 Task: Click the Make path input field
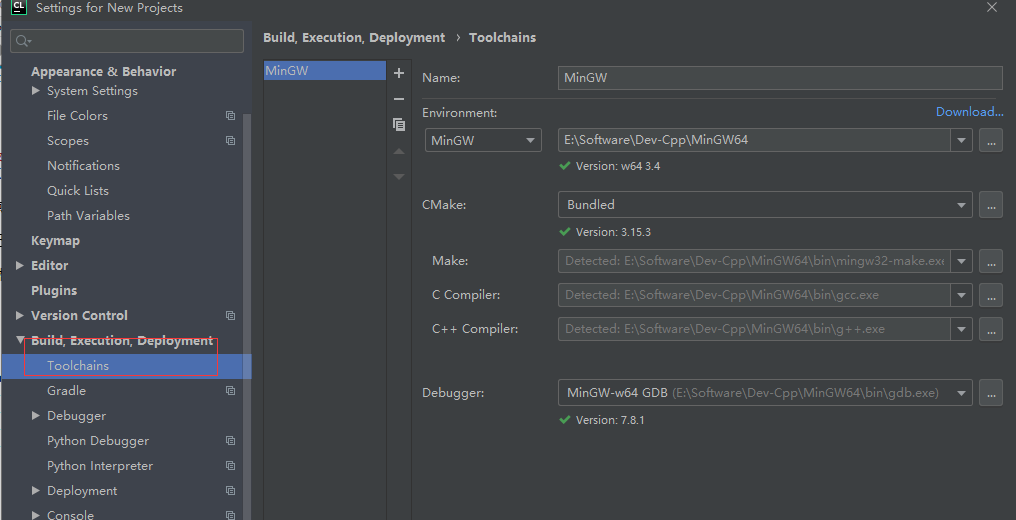tap(754, 261)
